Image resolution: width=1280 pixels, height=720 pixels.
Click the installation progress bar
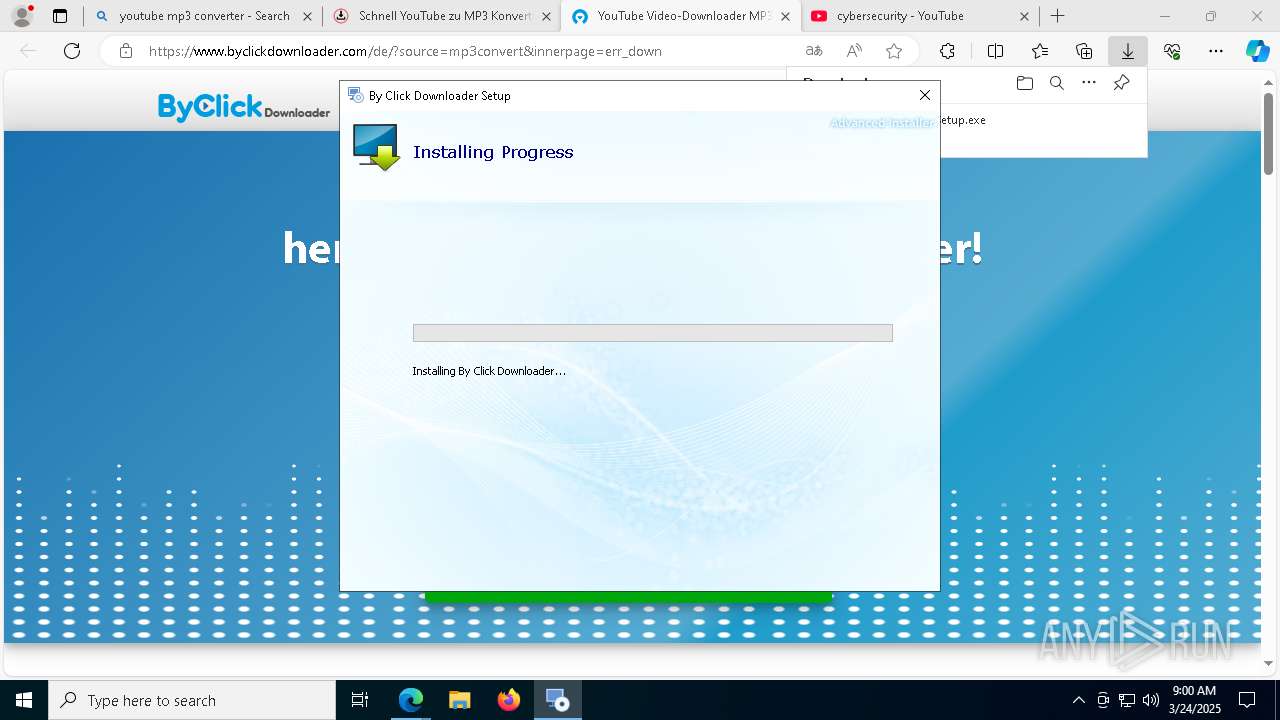[653, 333]
